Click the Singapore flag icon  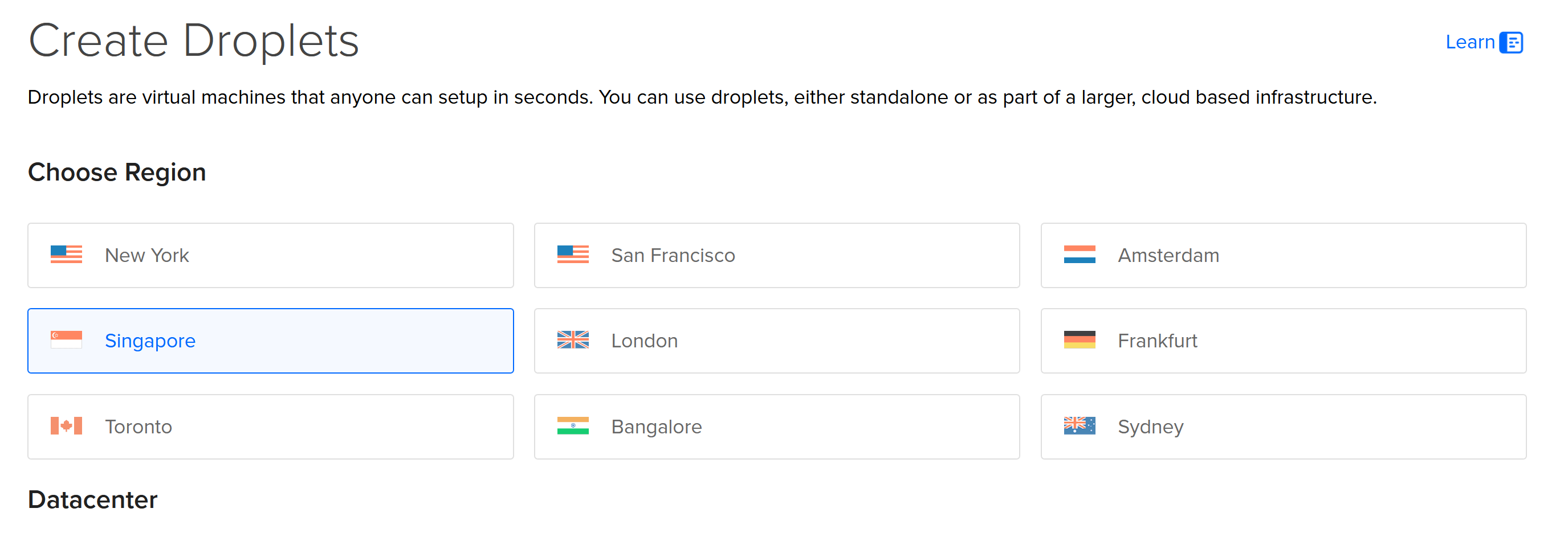[x=66, y=340]
